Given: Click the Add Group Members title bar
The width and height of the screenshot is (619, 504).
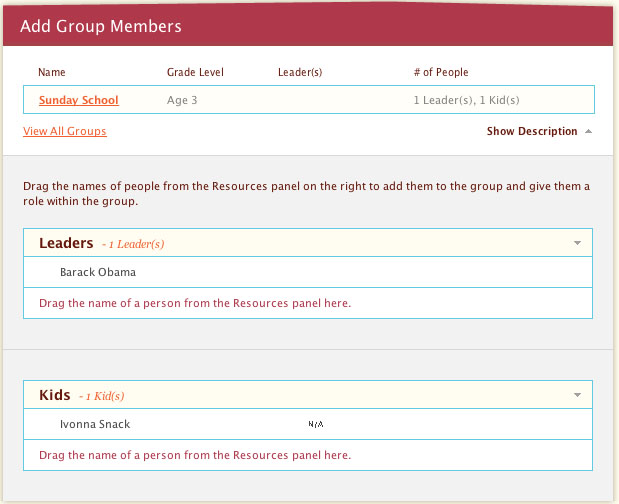Looking at the screenshot, I should pos(100,25).
